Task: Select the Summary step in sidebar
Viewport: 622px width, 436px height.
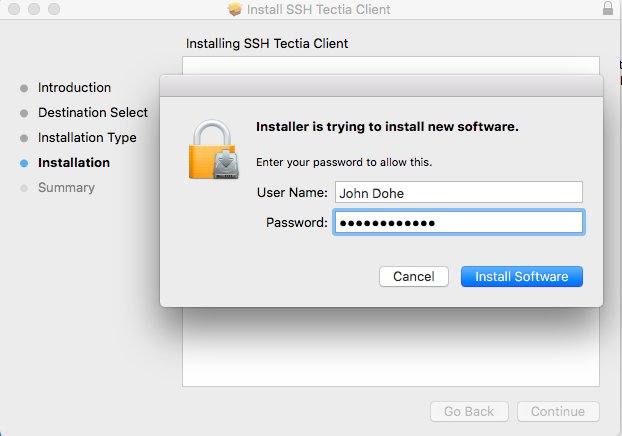Action: tap(66, 188)
